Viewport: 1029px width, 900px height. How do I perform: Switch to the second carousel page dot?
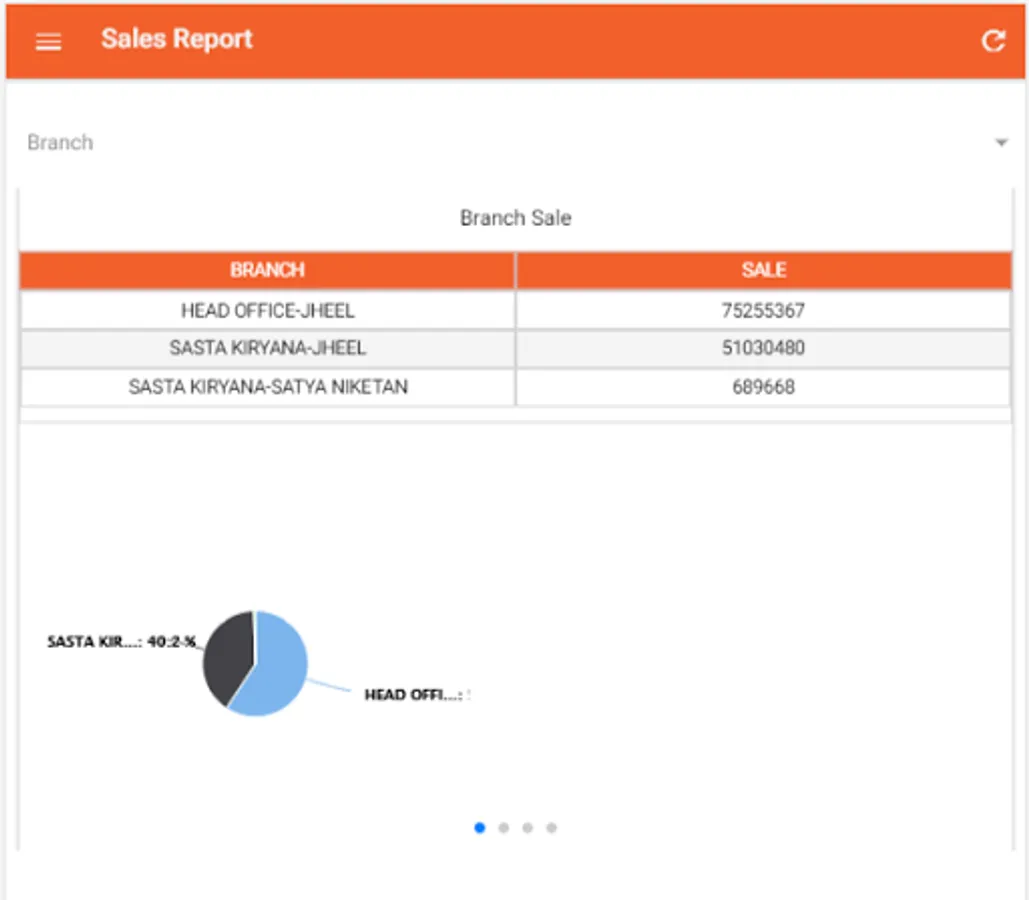tap(504, 827)
